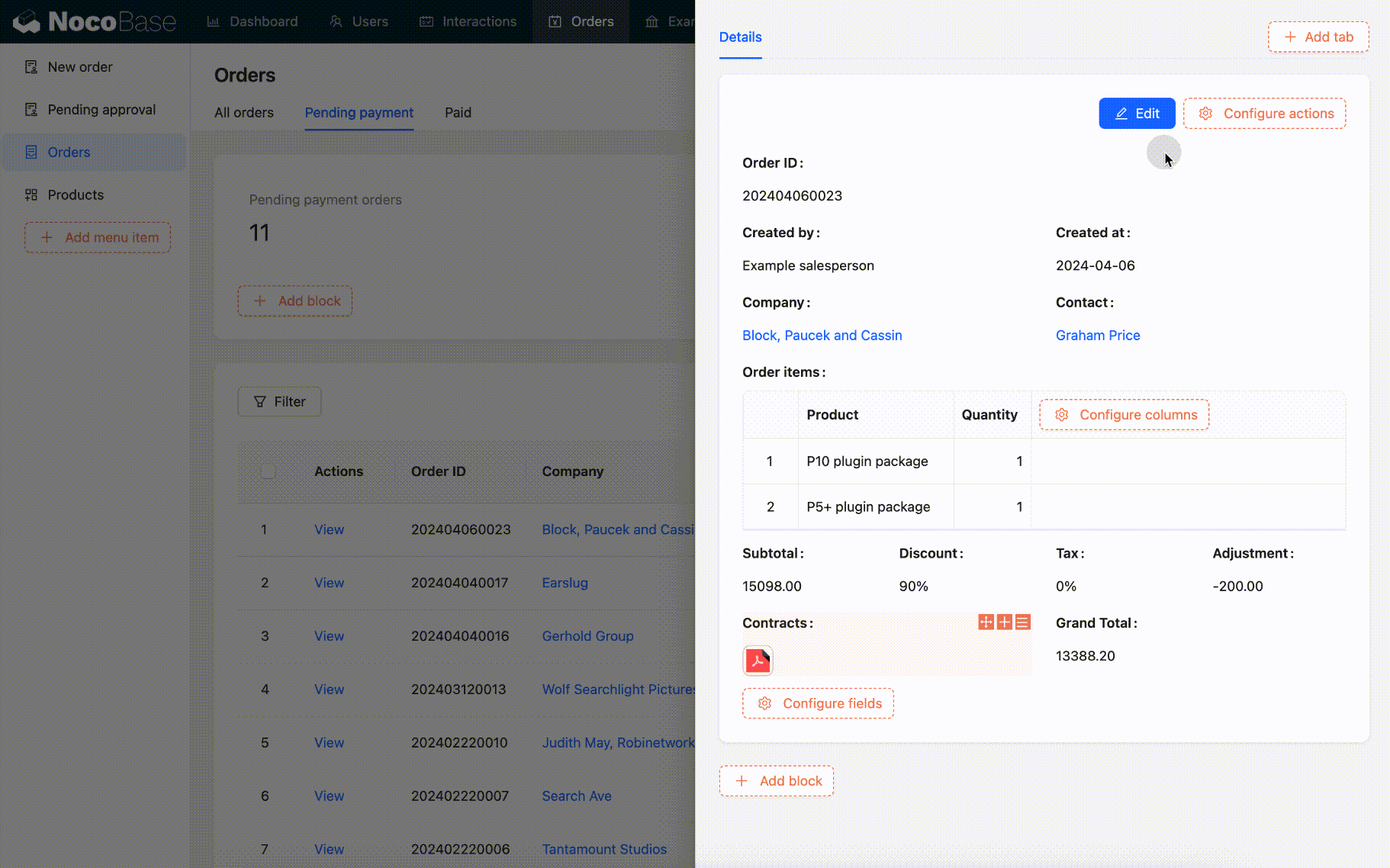This screenshot has width=1390, height=868.
Task: Click Add menu item in sidebar
Action: pyautogui.click(x=98, y=237)
